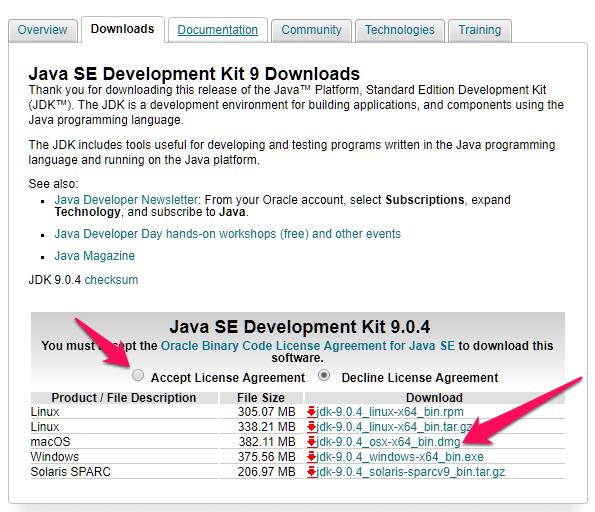Select the Decline License Agreement radio button
Viewport: 595px width, 512px height.
tap(324, 375)
